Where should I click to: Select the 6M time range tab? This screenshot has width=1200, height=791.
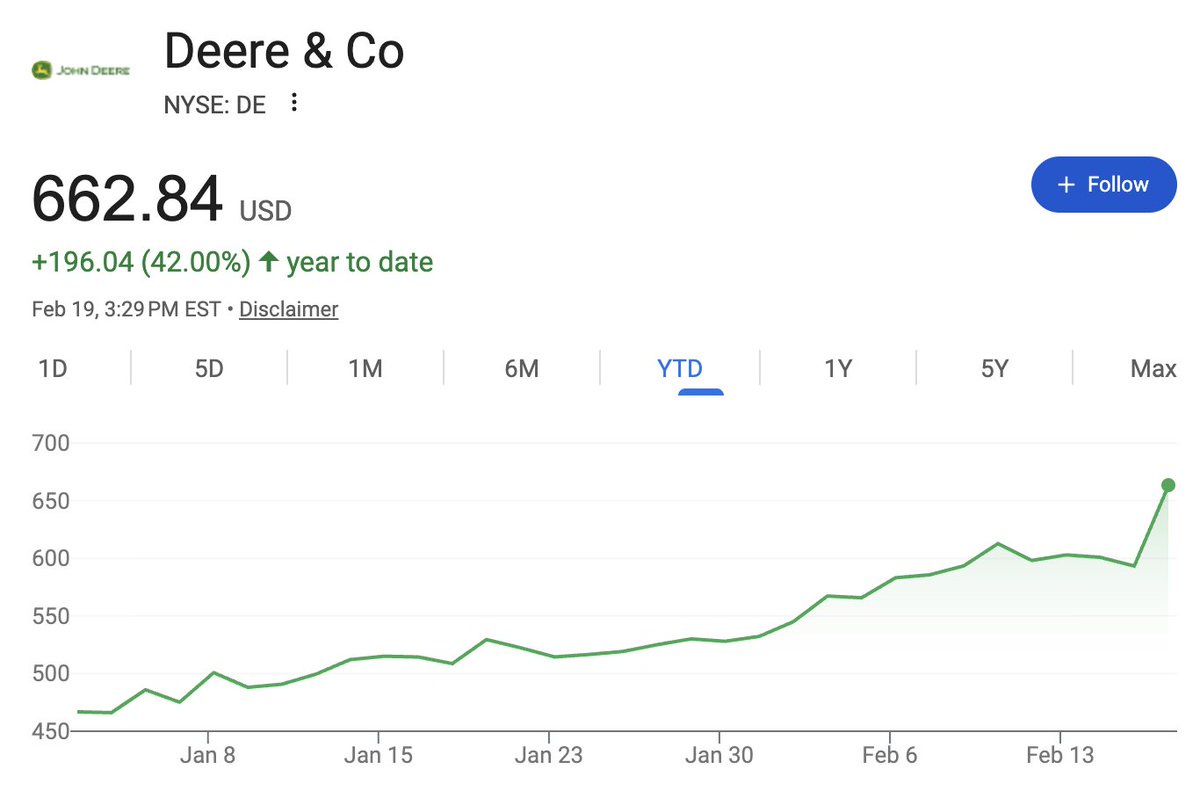coord(521,369)
